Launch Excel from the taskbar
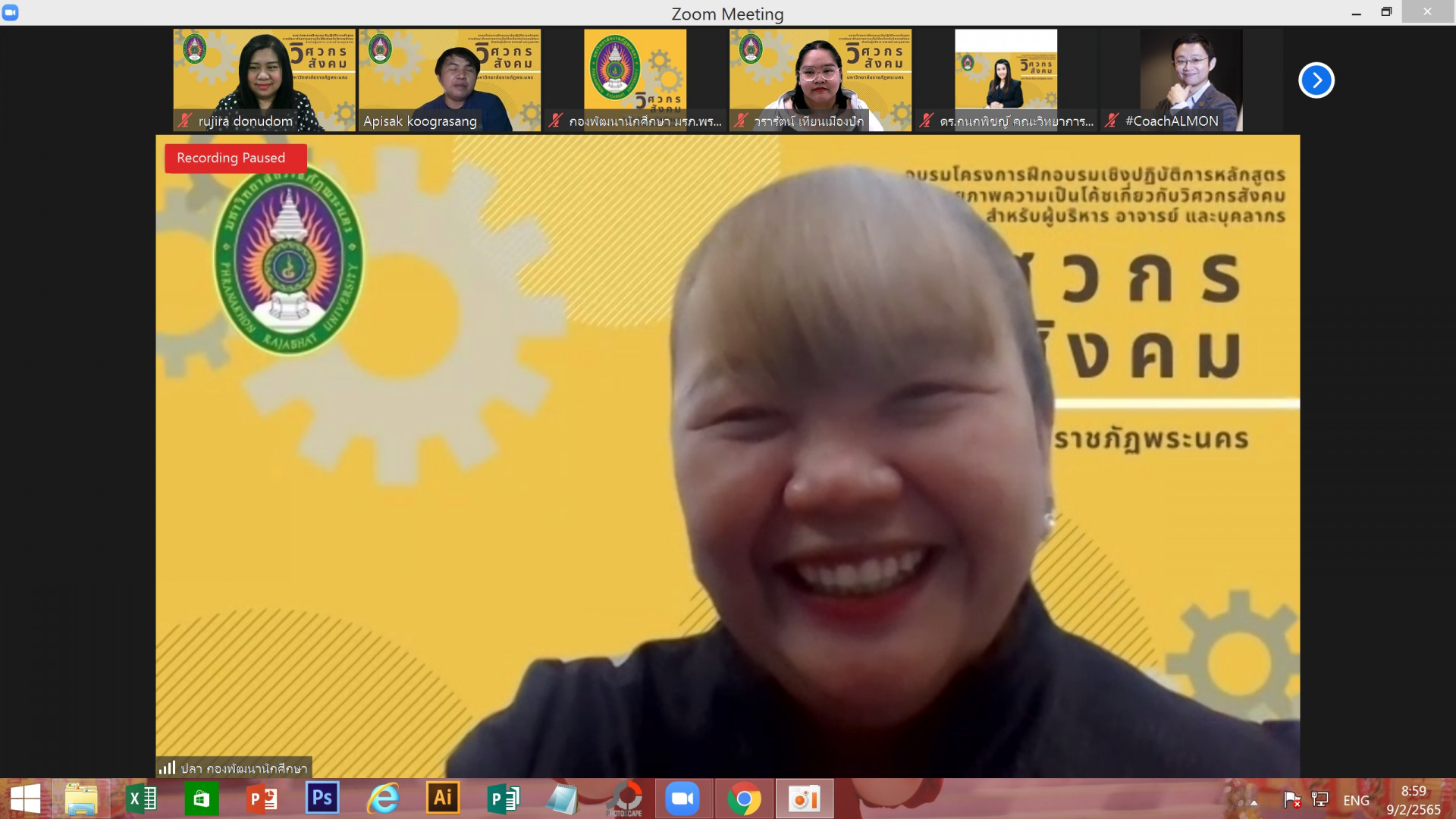 click(142, 799)
